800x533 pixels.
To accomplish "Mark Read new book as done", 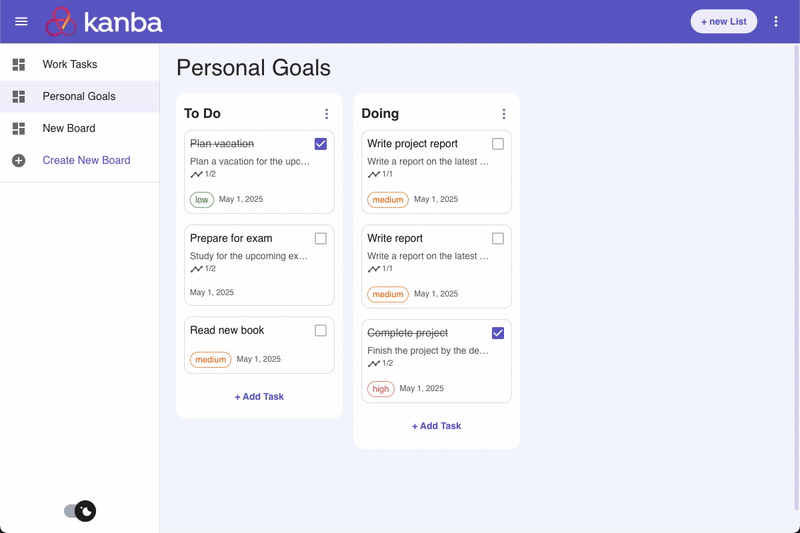I will click(320, 331).
